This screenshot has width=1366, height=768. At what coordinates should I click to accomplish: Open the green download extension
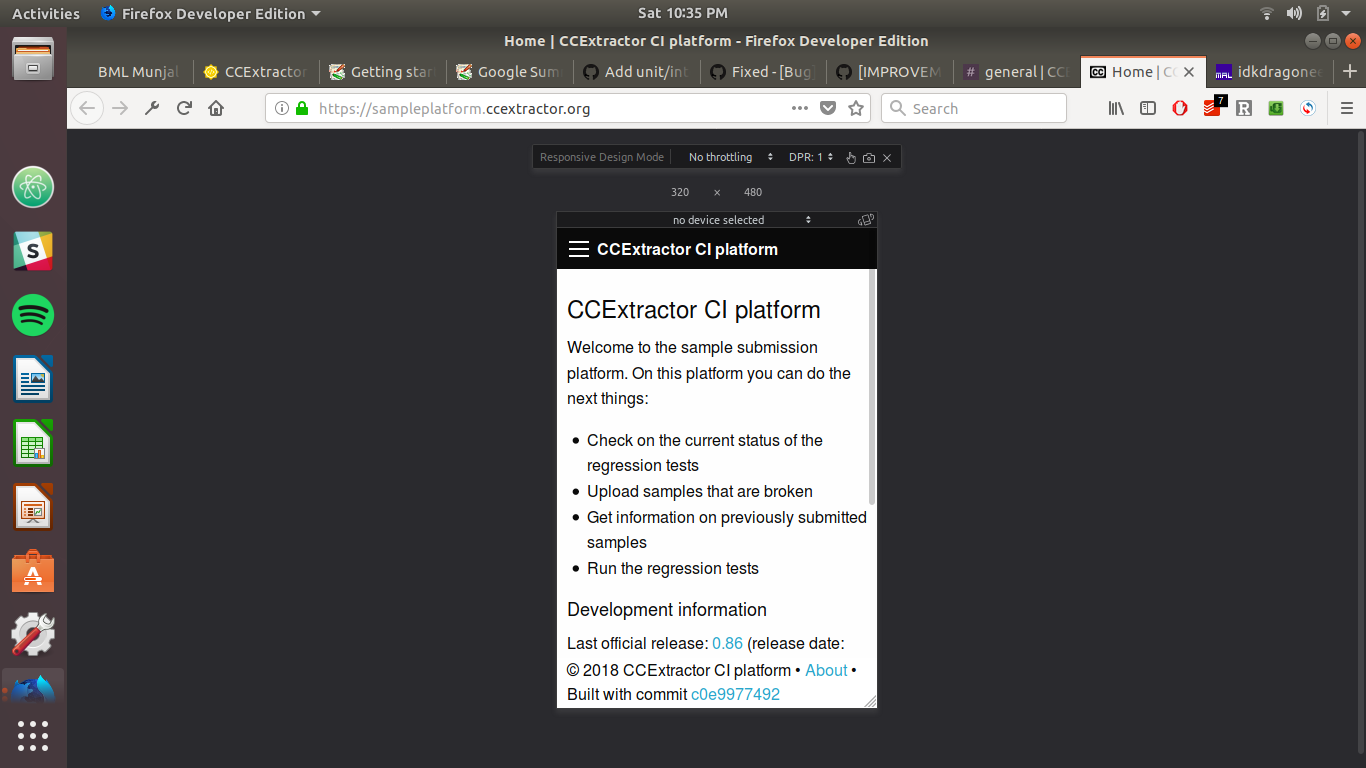coord(1276,108)
